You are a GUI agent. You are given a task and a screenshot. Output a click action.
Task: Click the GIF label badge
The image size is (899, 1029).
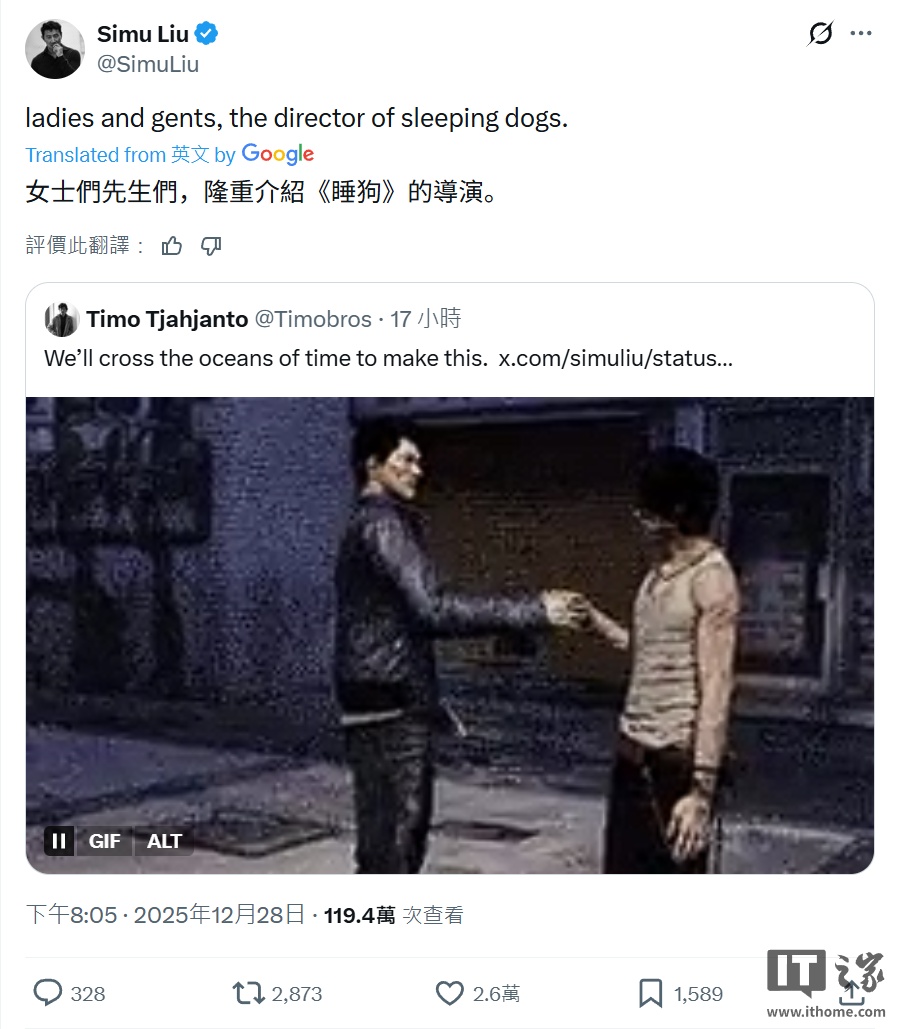click(x=104, y=841)
